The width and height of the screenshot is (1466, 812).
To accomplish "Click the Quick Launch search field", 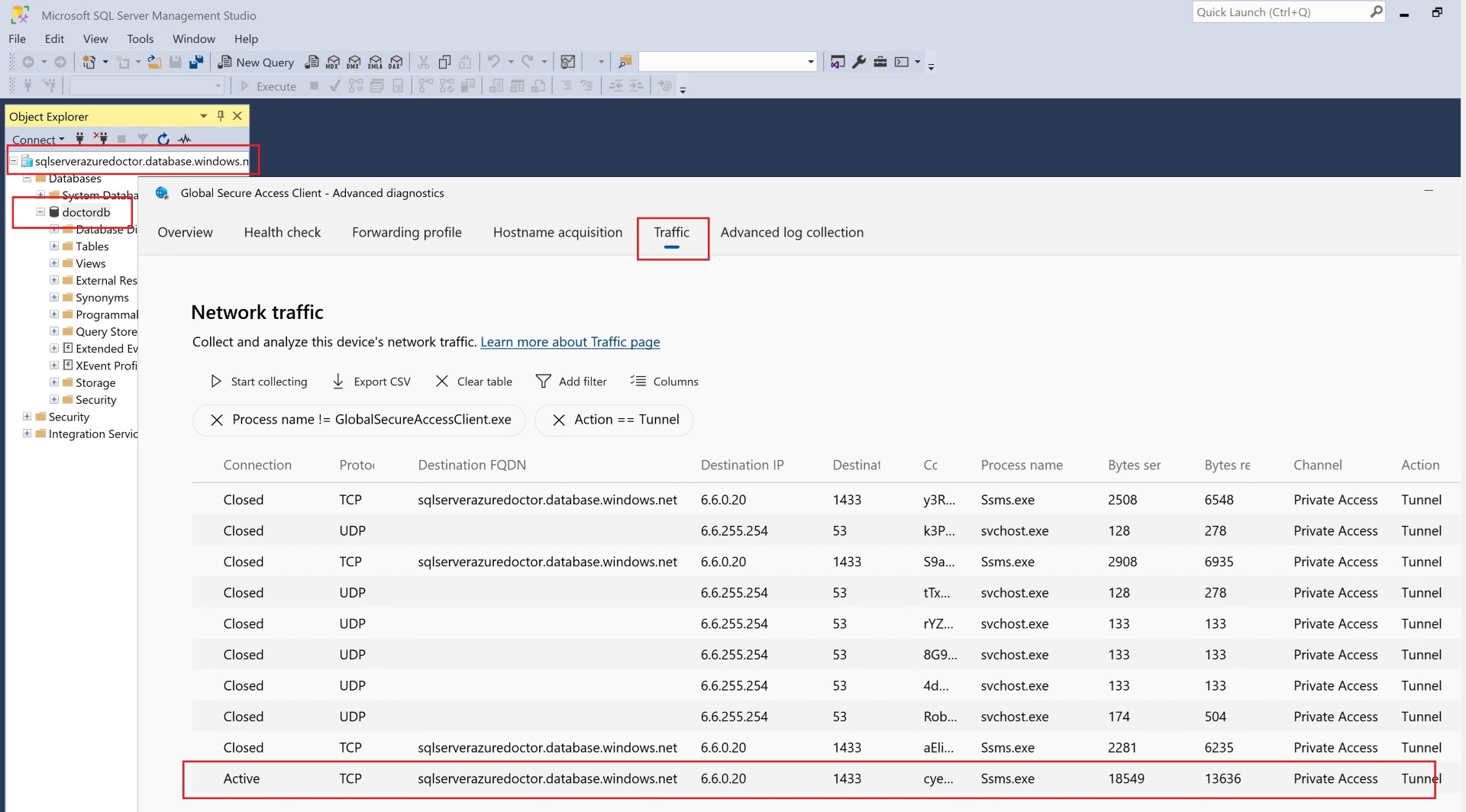I will [x=1289, y=12].
